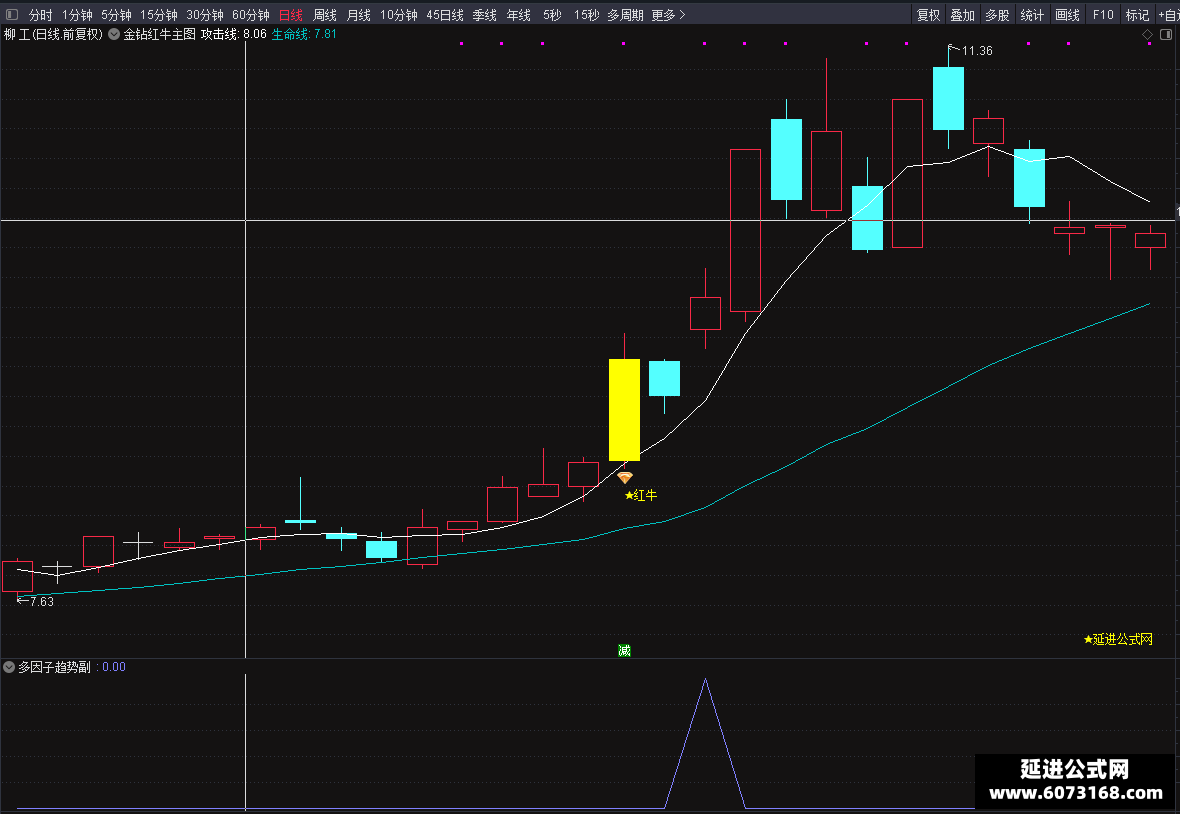The width and height of the screenshot is (1180, 814).
Task: Click the 复权 button
Action: click(928, 14)
